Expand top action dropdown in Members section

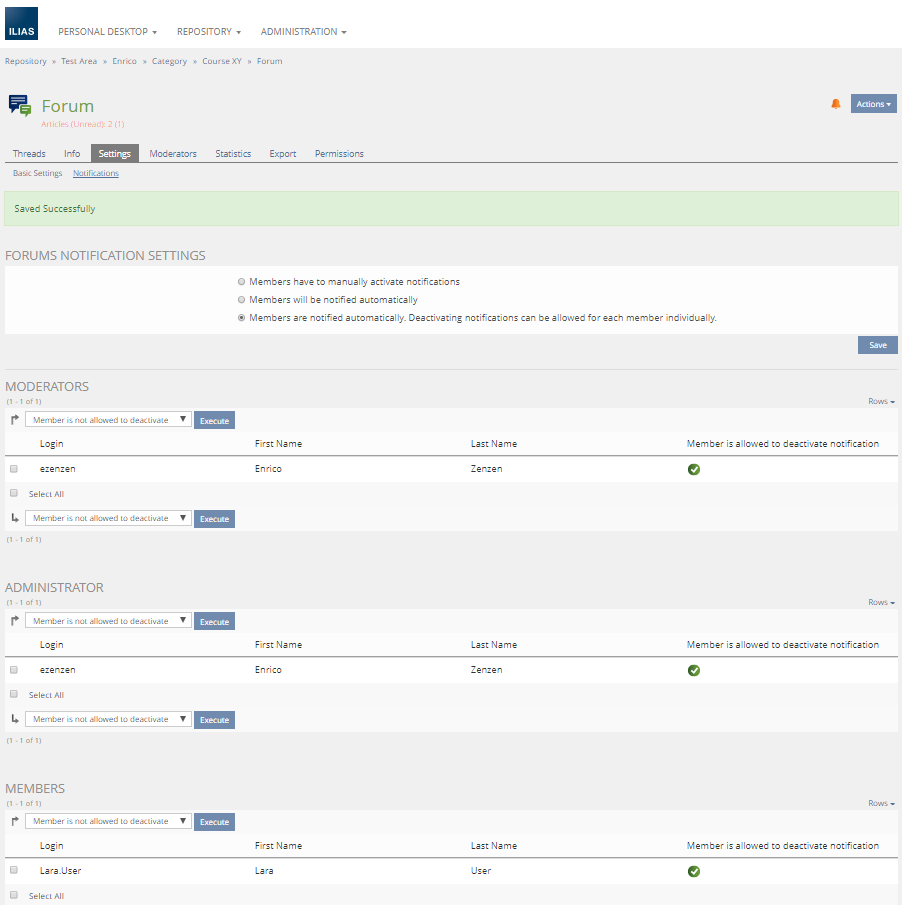click(108, 821)
